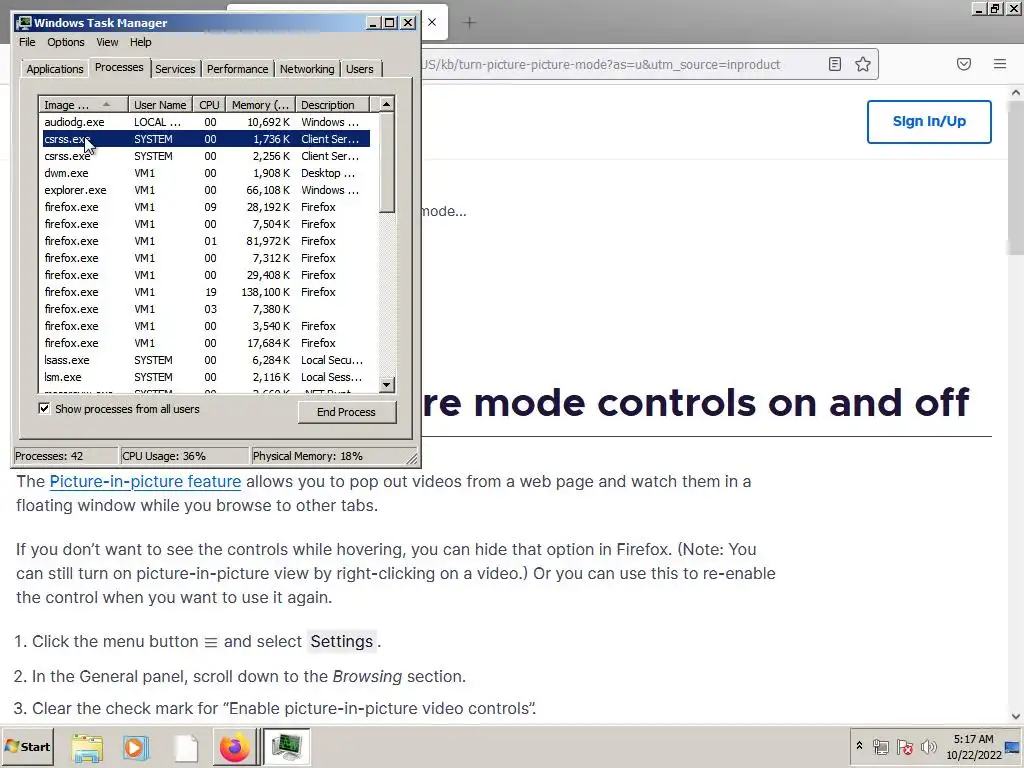
Task: Switch to Users tab
Action: (360, 69)
